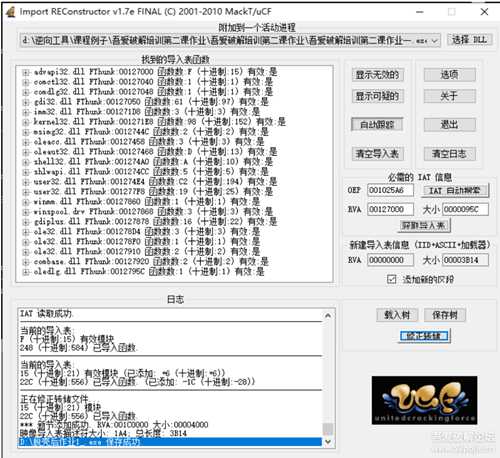Select ole32.dll row with FThunk 00127910
The width and height of the screenshot is (500, 458).
[146, 252]
